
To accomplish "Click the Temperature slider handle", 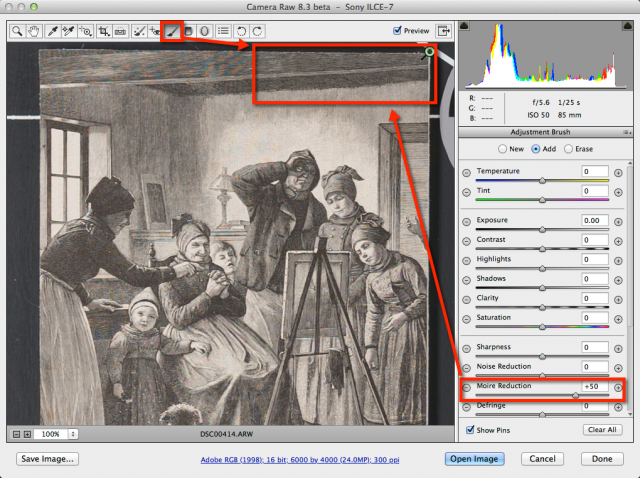I will [542, 180].
